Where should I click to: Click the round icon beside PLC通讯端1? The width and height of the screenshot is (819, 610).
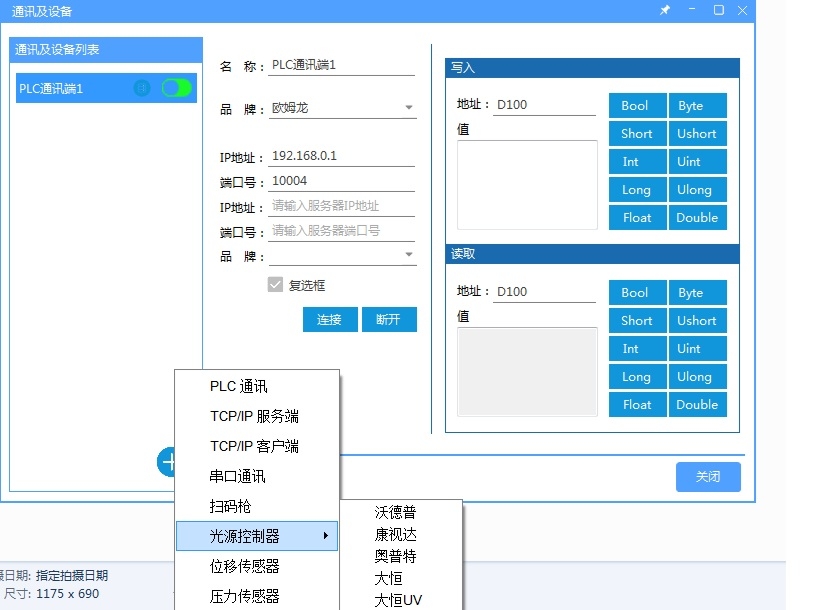(142, 88)
